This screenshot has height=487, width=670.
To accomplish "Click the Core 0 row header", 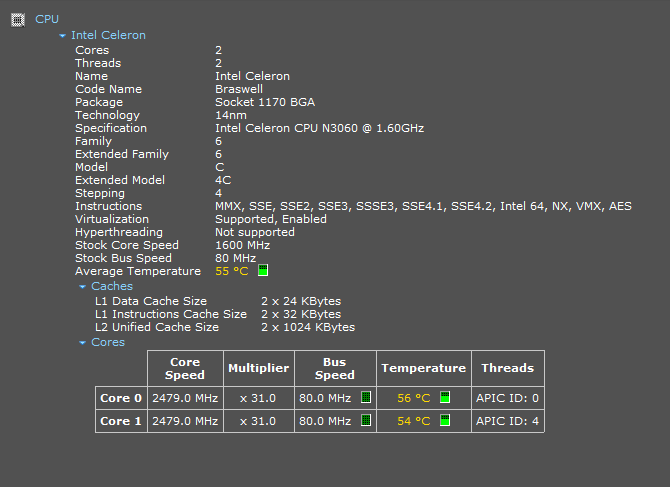I will pos(121,398).
